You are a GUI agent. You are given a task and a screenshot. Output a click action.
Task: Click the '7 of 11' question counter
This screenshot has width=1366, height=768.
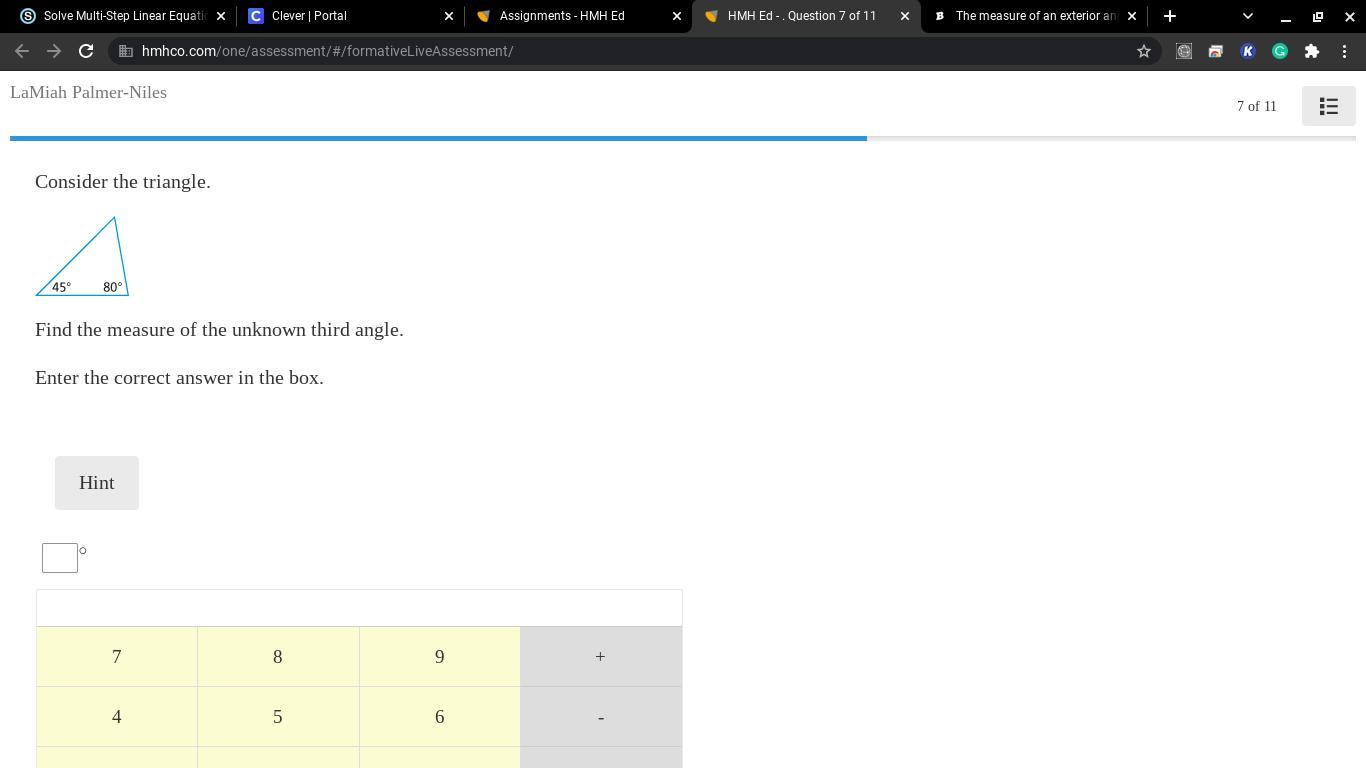(x=1257, y=106)
